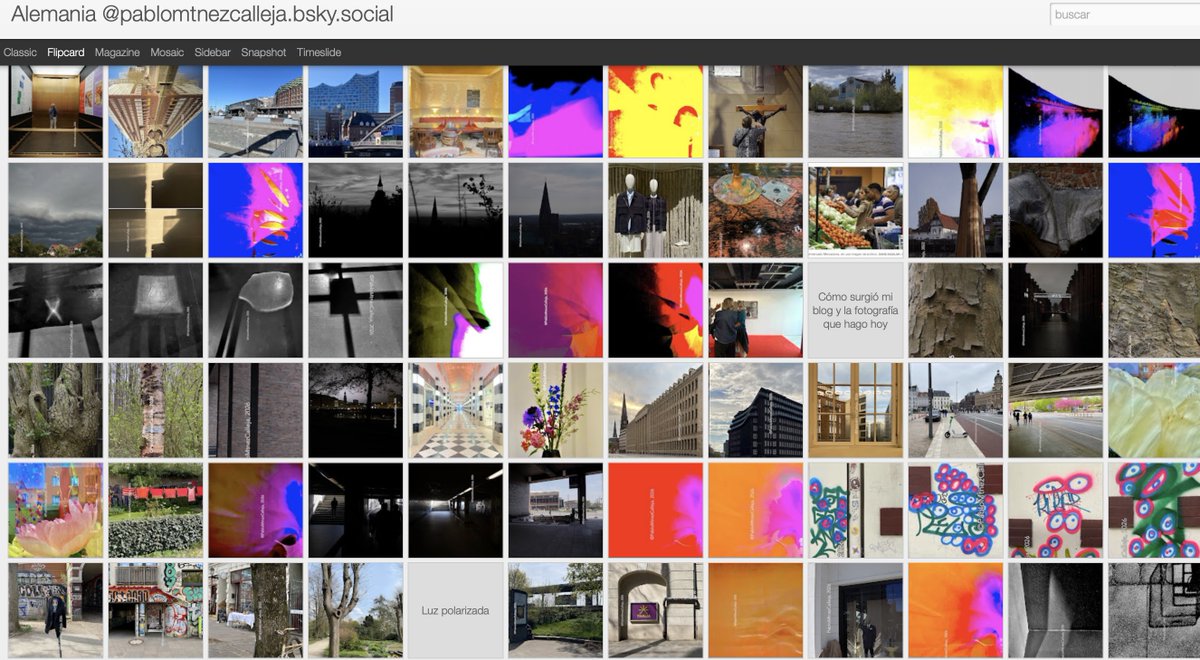Image resolution: width=1200 pixels, height=660 pixels.
Task: Open the dark curved Chilehaus building photo
Action: click(755, 410)
